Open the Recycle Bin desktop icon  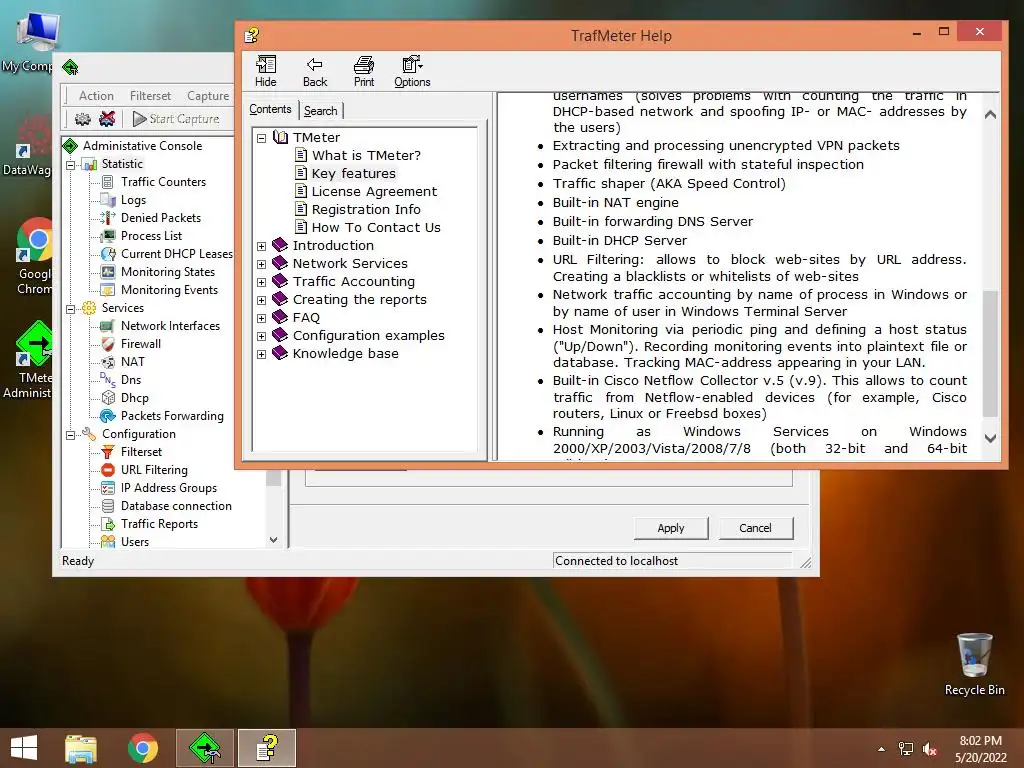coord(974,664)
